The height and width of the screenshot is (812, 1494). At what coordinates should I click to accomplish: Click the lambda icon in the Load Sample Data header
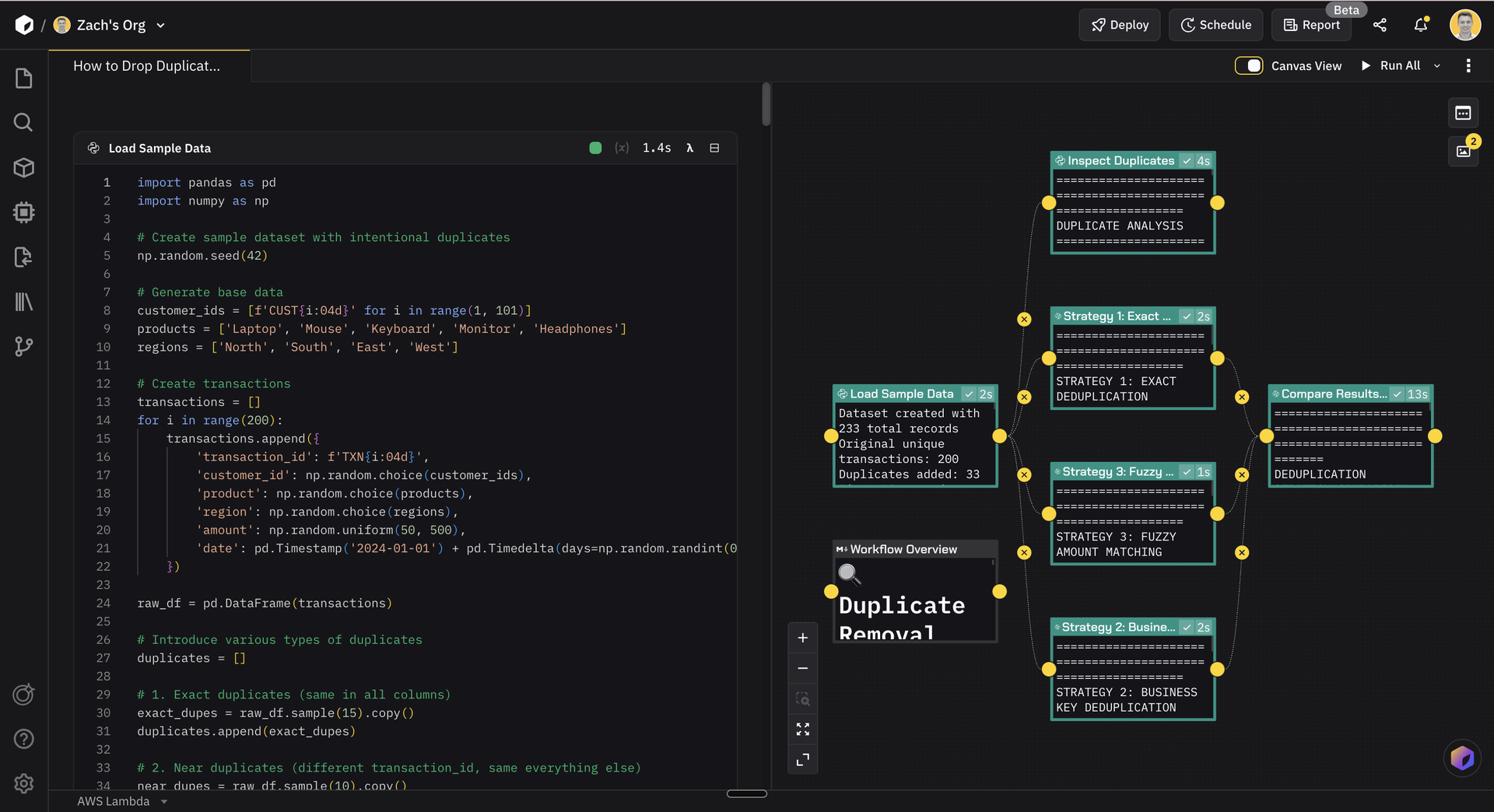689,148
